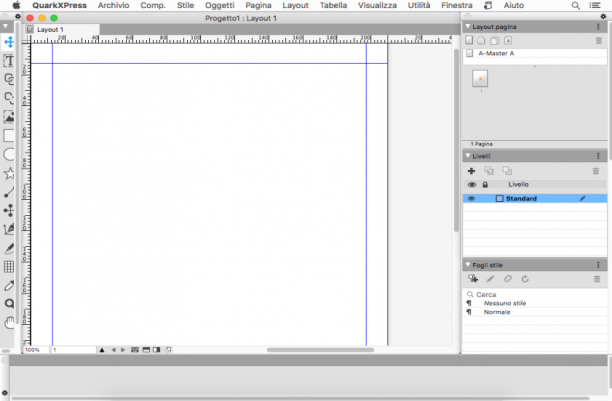Select the Starburst tool
Screen dimensions: 612x401
point(9,173)
